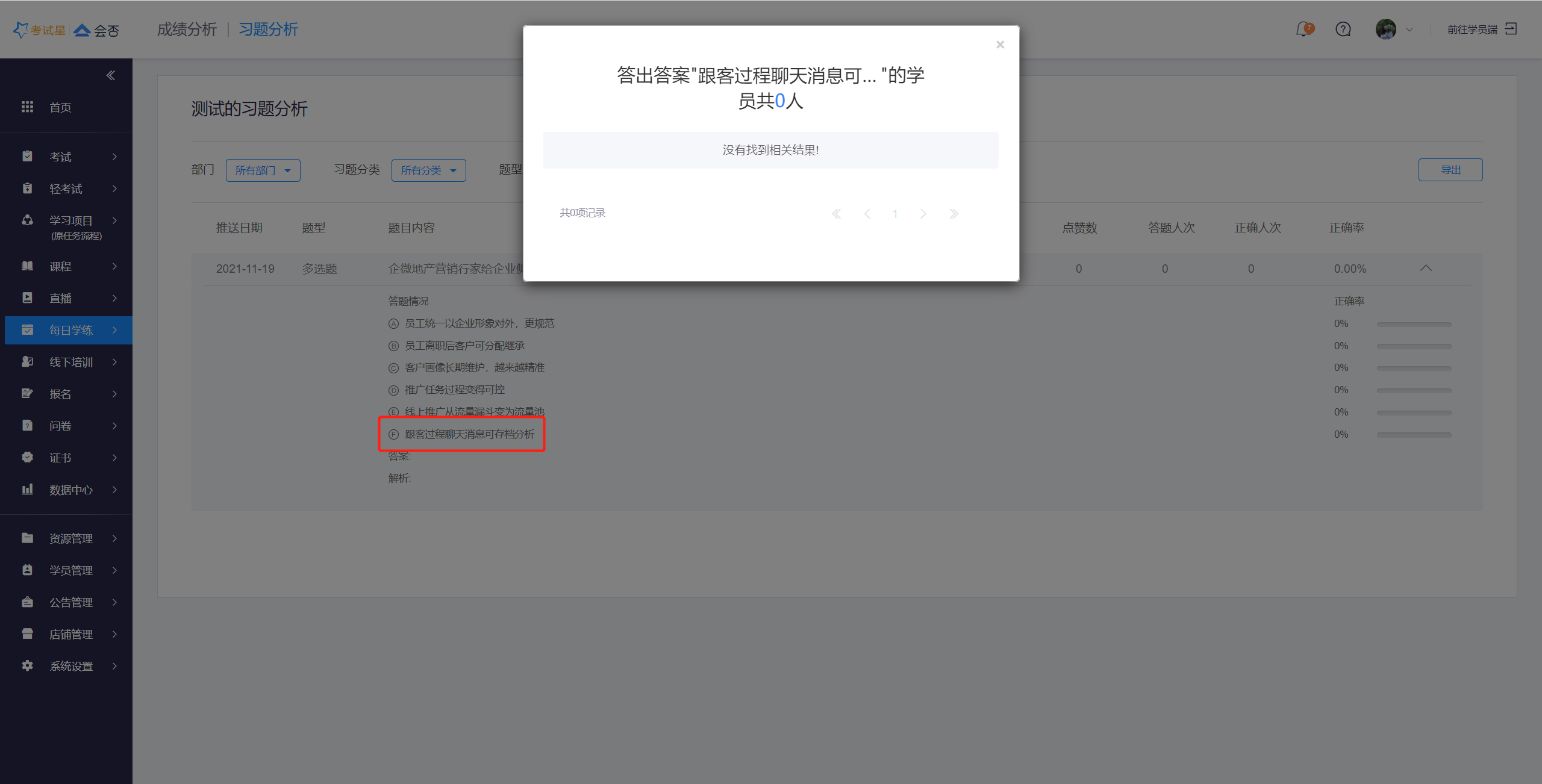Click the 首页 grid icon in sidebar

(x=27, y=107)
